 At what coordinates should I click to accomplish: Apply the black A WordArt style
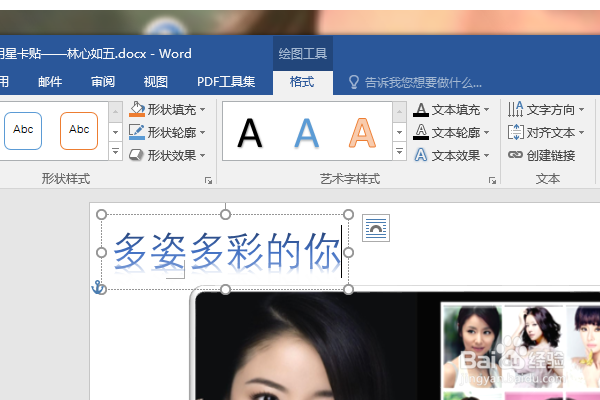point(249,133)
